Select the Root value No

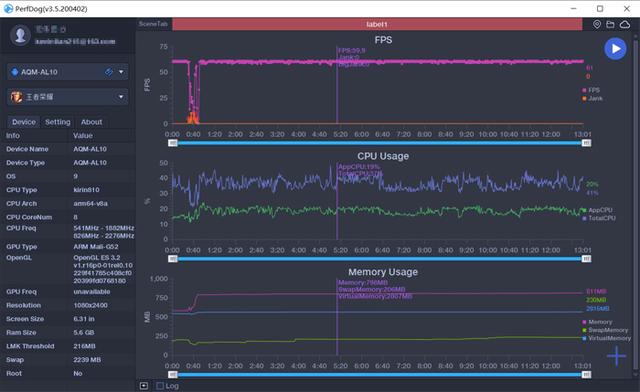pos(78,373)
